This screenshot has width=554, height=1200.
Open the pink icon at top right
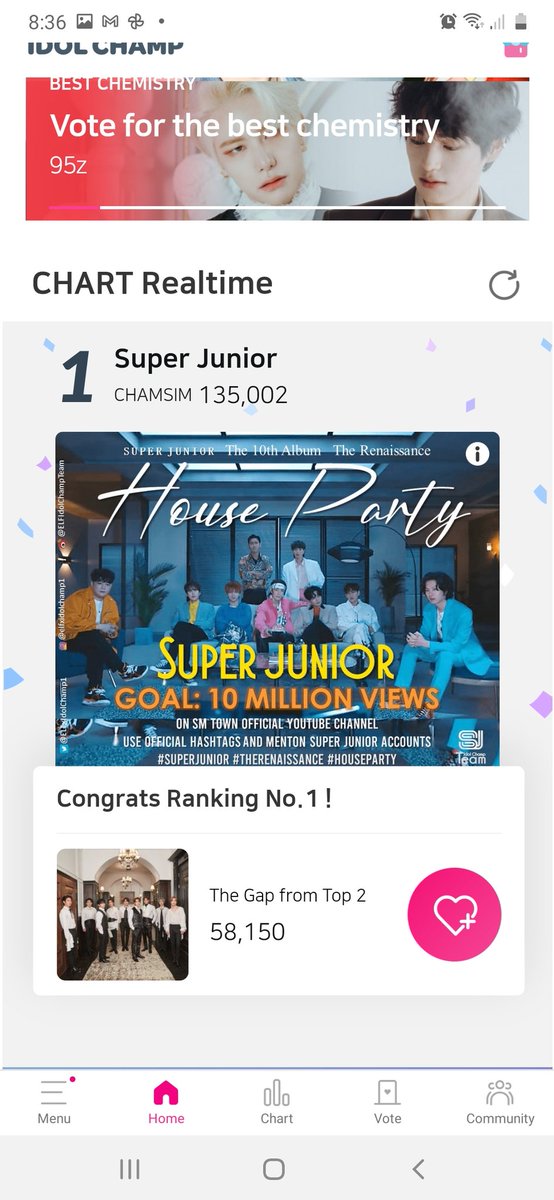click(516, 47)
